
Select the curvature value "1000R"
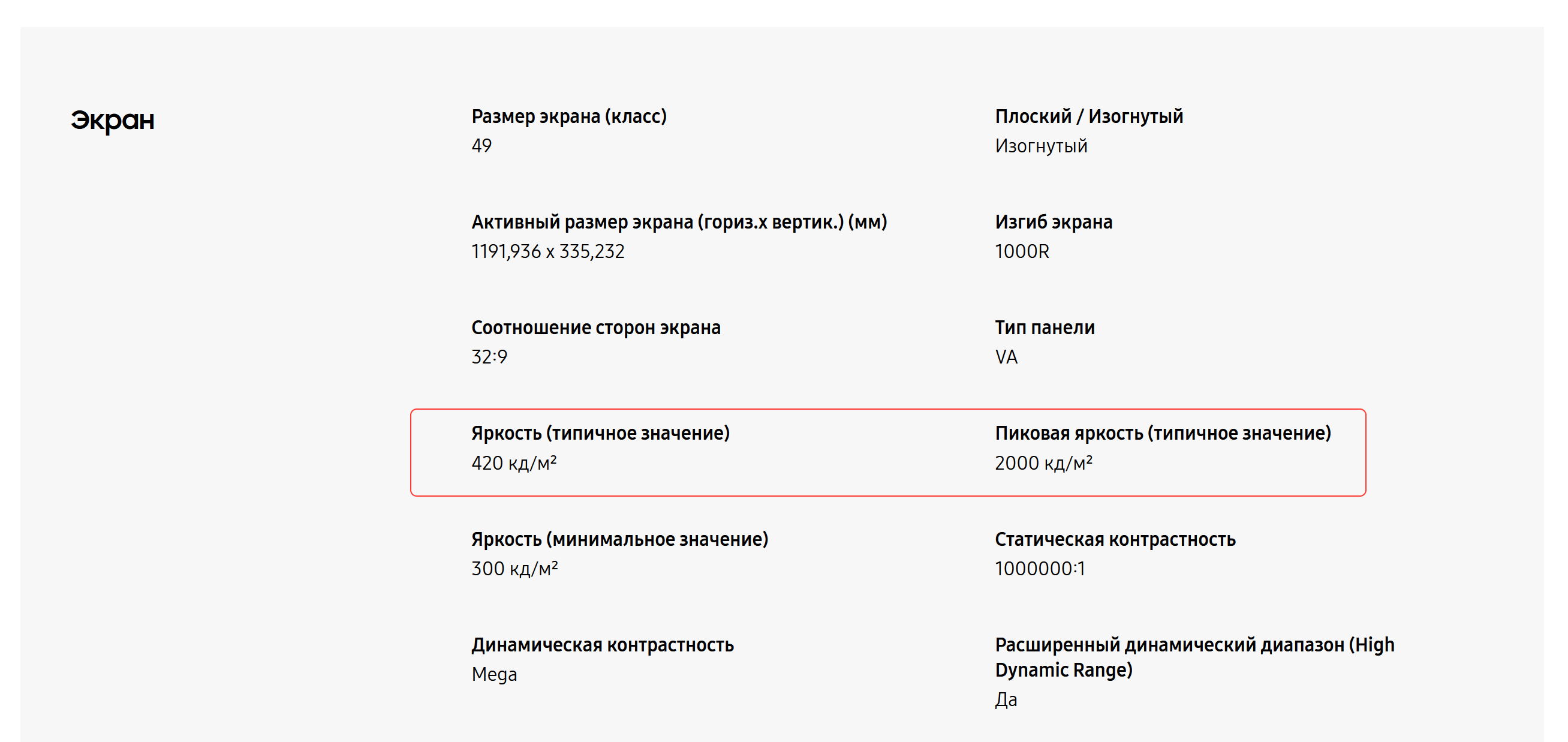(1022, 251)
